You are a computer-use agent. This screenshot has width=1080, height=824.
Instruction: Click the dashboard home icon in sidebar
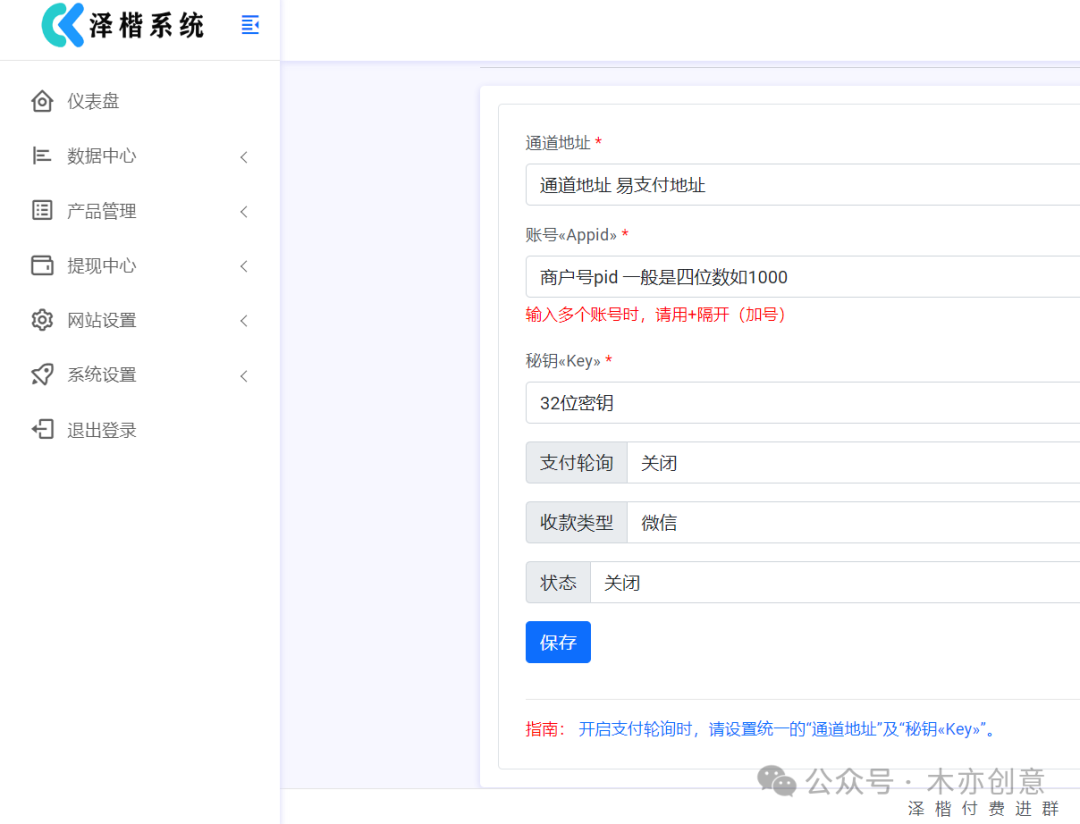coord(41,100)
